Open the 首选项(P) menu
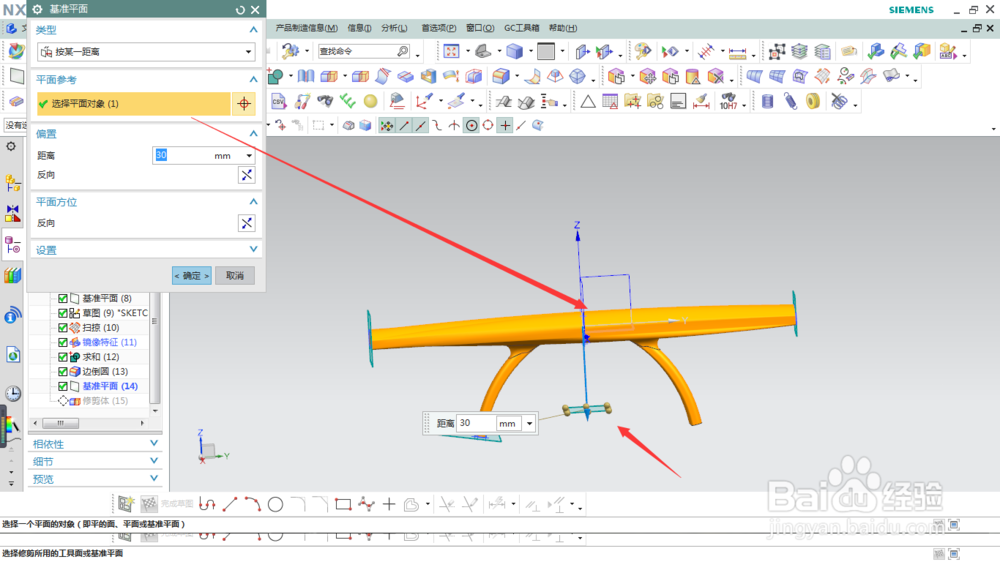 pos(439,28)
